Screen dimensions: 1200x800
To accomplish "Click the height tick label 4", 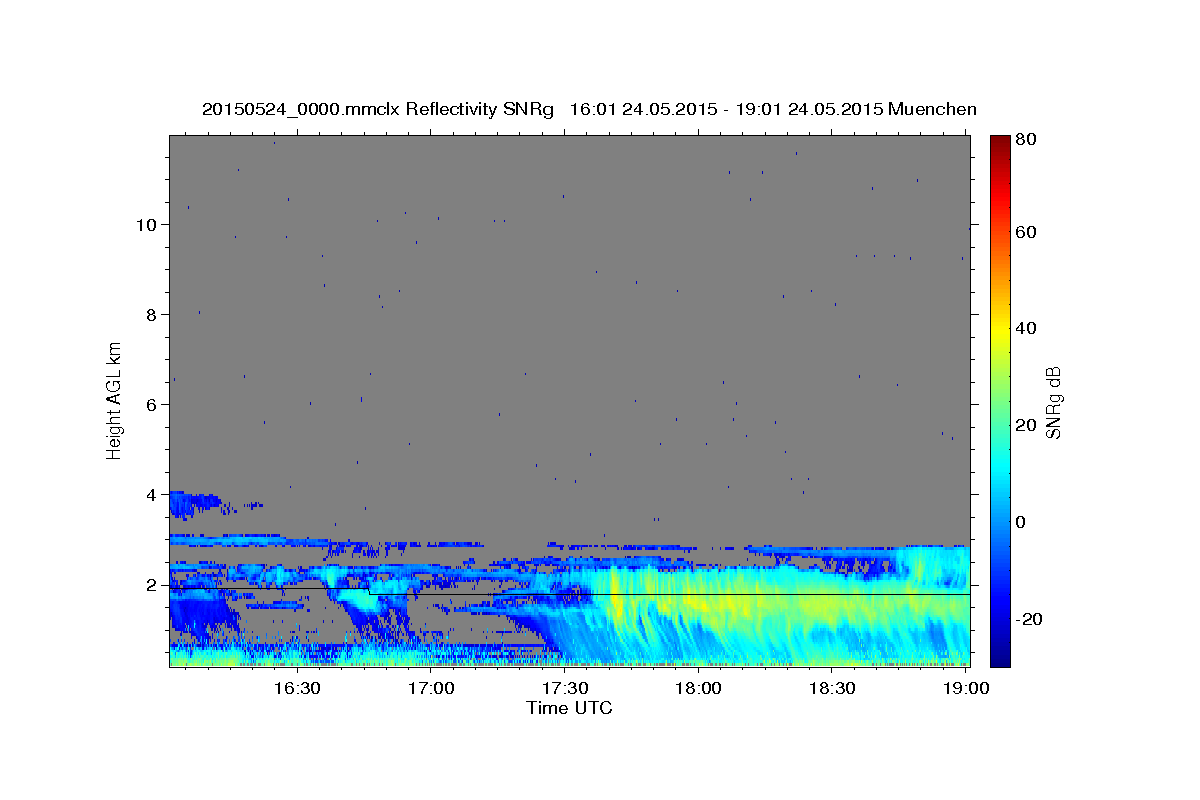I will point(152,494).
